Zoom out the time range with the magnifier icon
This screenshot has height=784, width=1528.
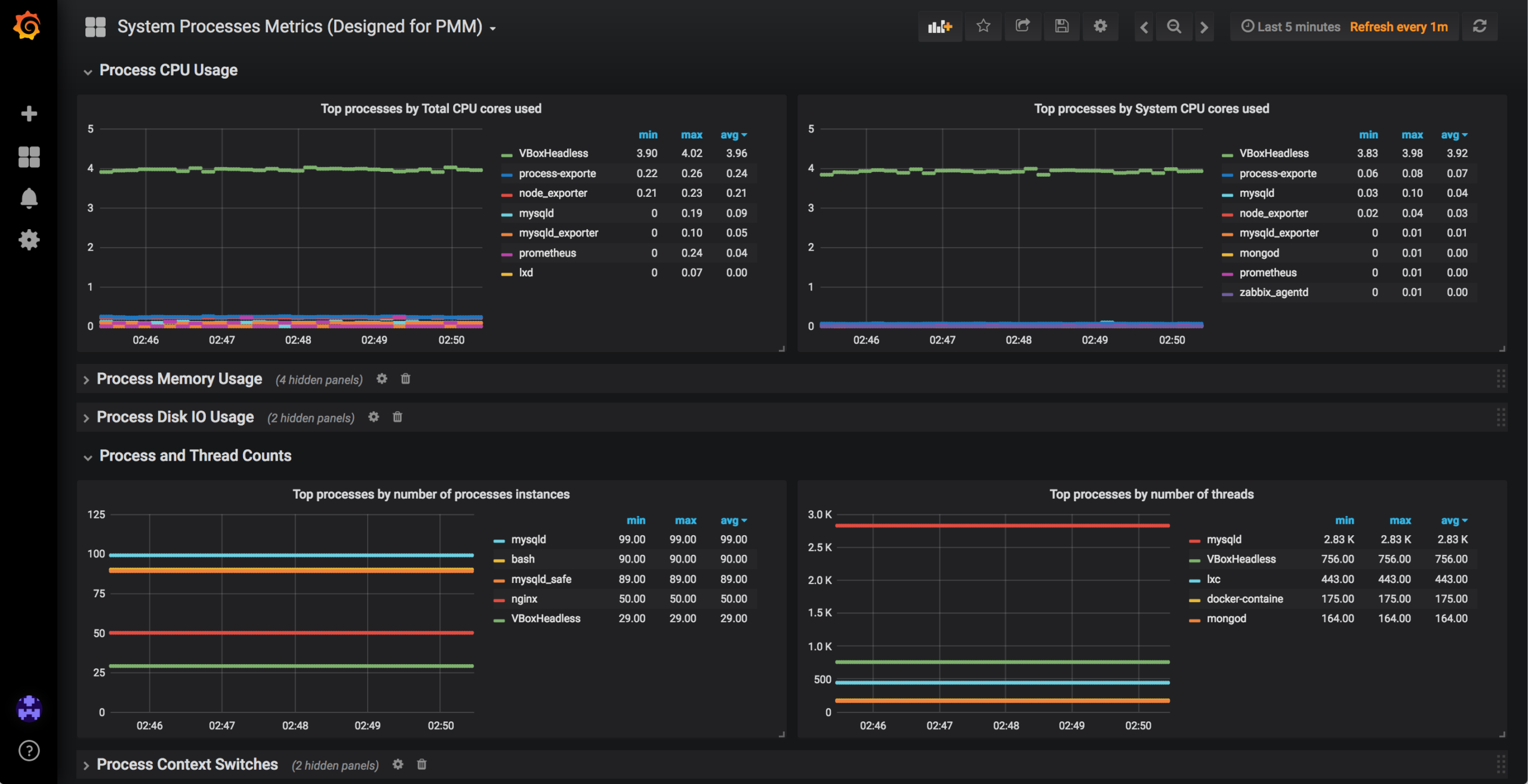click(1173, 27)
